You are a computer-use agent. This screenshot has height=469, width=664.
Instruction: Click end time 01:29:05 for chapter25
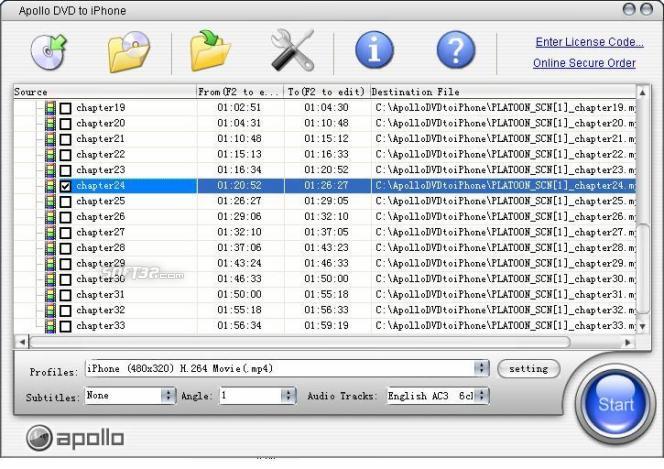click(x=326, y=201)
